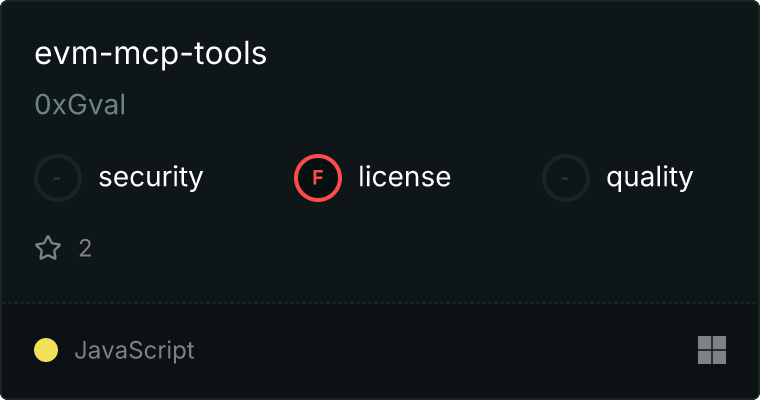Open the evm-mcp-tools server title
The image size is (760, 400).
click(x=150, y=53)
